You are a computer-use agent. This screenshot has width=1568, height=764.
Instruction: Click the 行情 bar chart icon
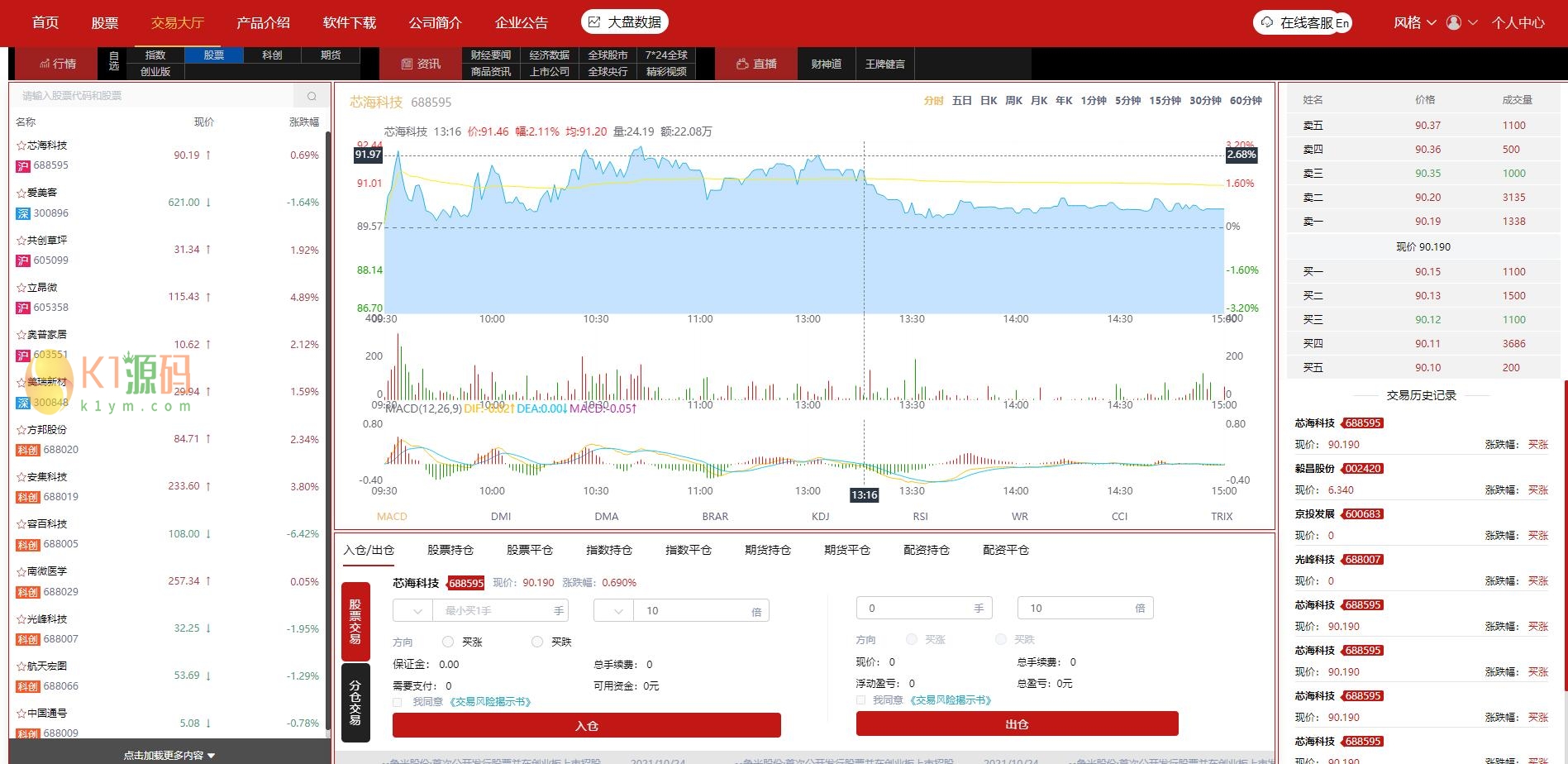[44, 64]
